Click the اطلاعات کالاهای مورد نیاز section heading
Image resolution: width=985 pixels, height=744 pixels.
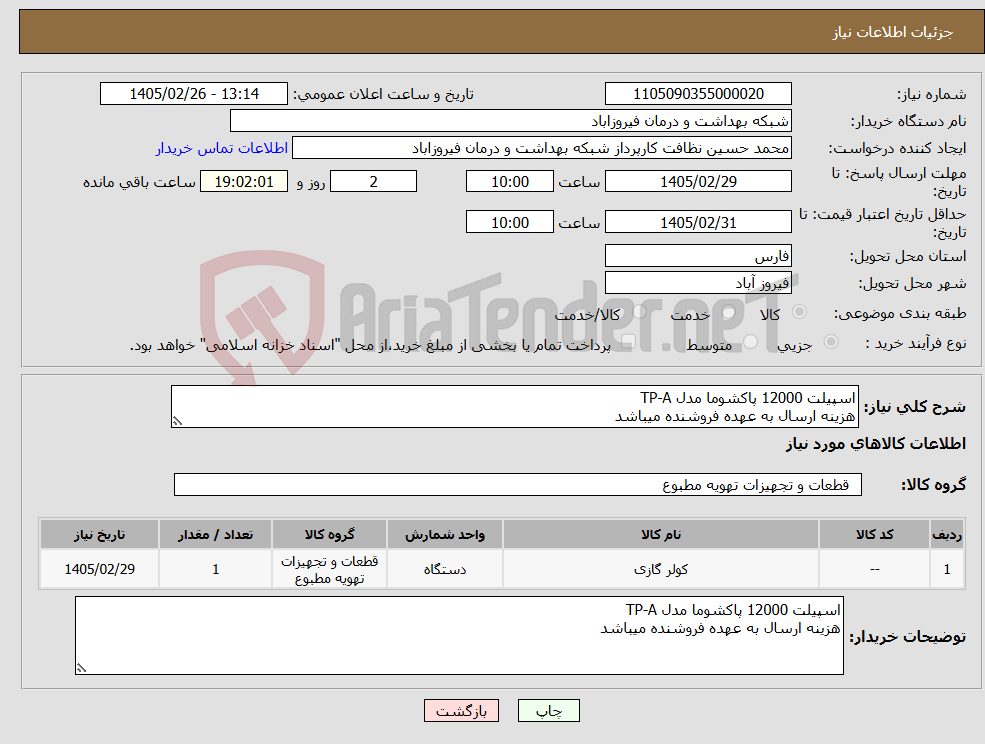pyautogui.click(x=876, y=444)
